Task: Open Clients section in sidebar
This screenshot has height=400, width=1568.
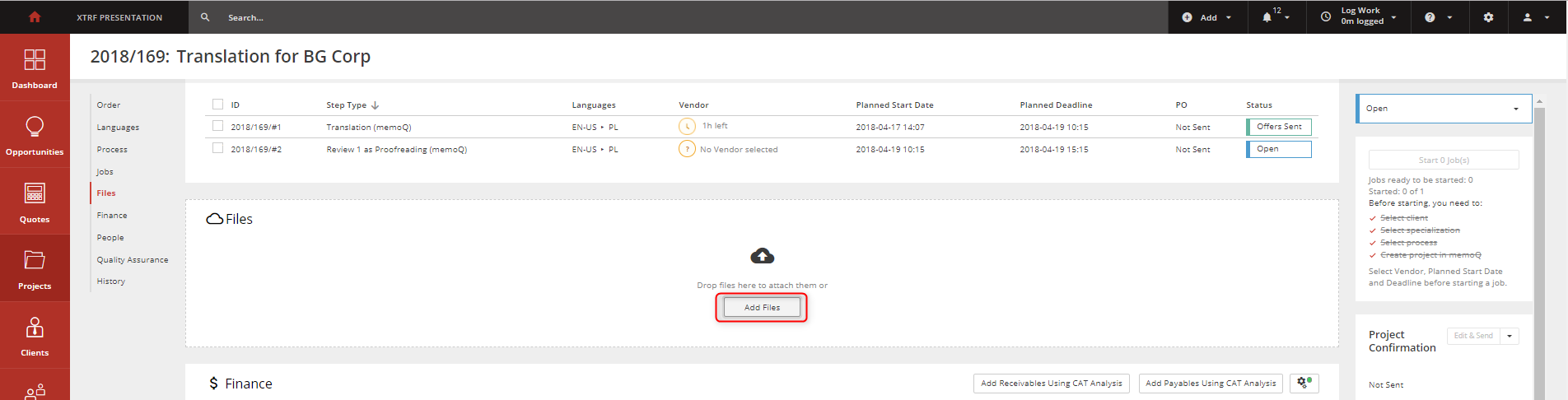Action: [35, 336]
